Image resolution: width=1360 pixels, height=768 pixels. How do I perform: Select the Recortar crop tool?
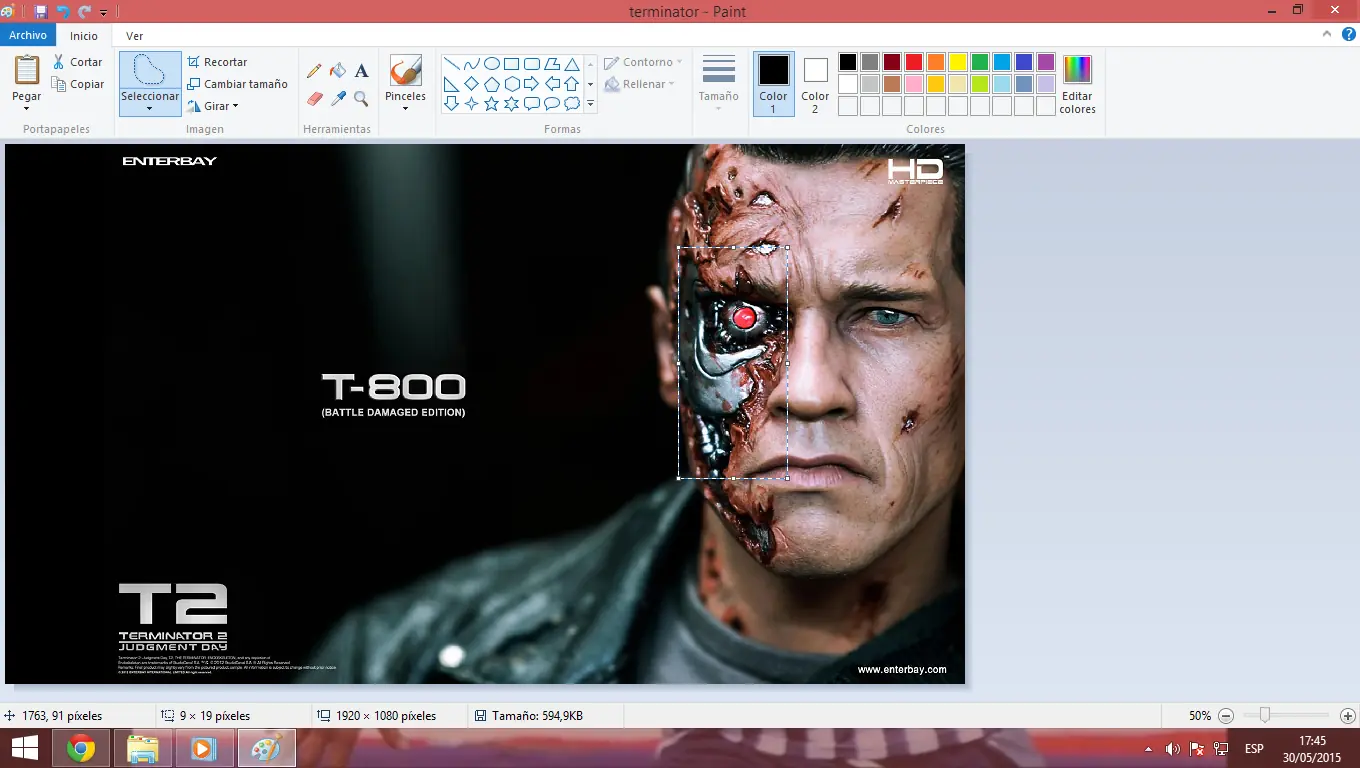click(x=217, y=62)
